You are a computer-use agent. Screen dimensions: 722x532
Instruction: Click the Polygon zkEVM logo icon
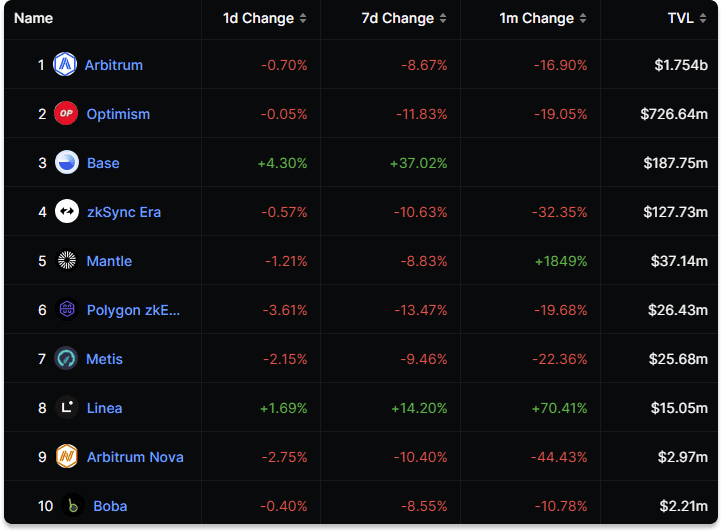tap(66, 310)
